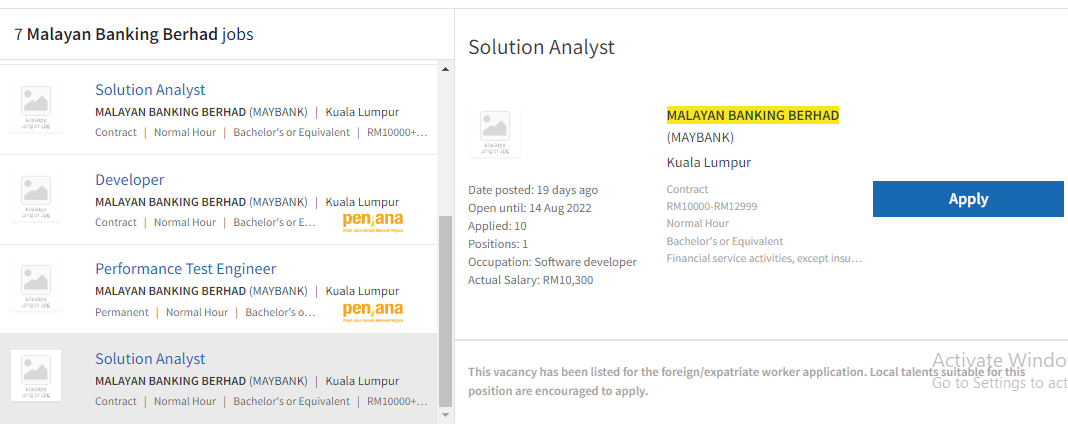Click 'Date posted: 19 days ago' text
This screenshot has width=1068, height=424.
click(533, 190)
